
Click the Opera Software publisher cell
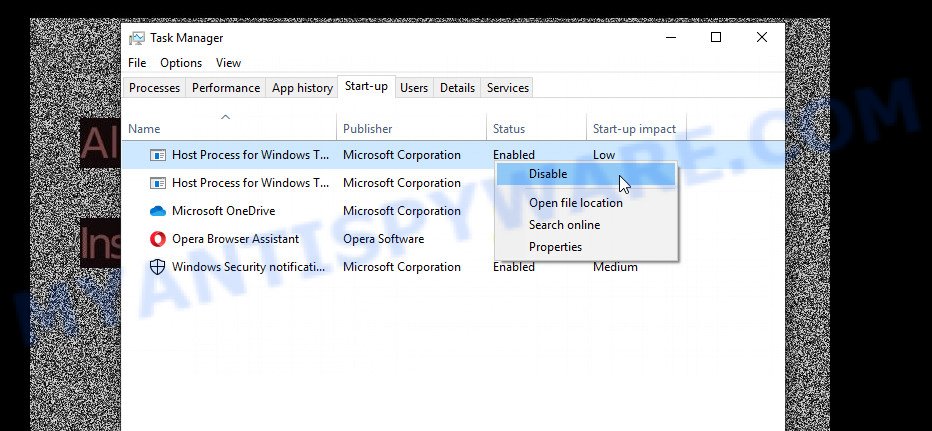click(x=383, y=239)
